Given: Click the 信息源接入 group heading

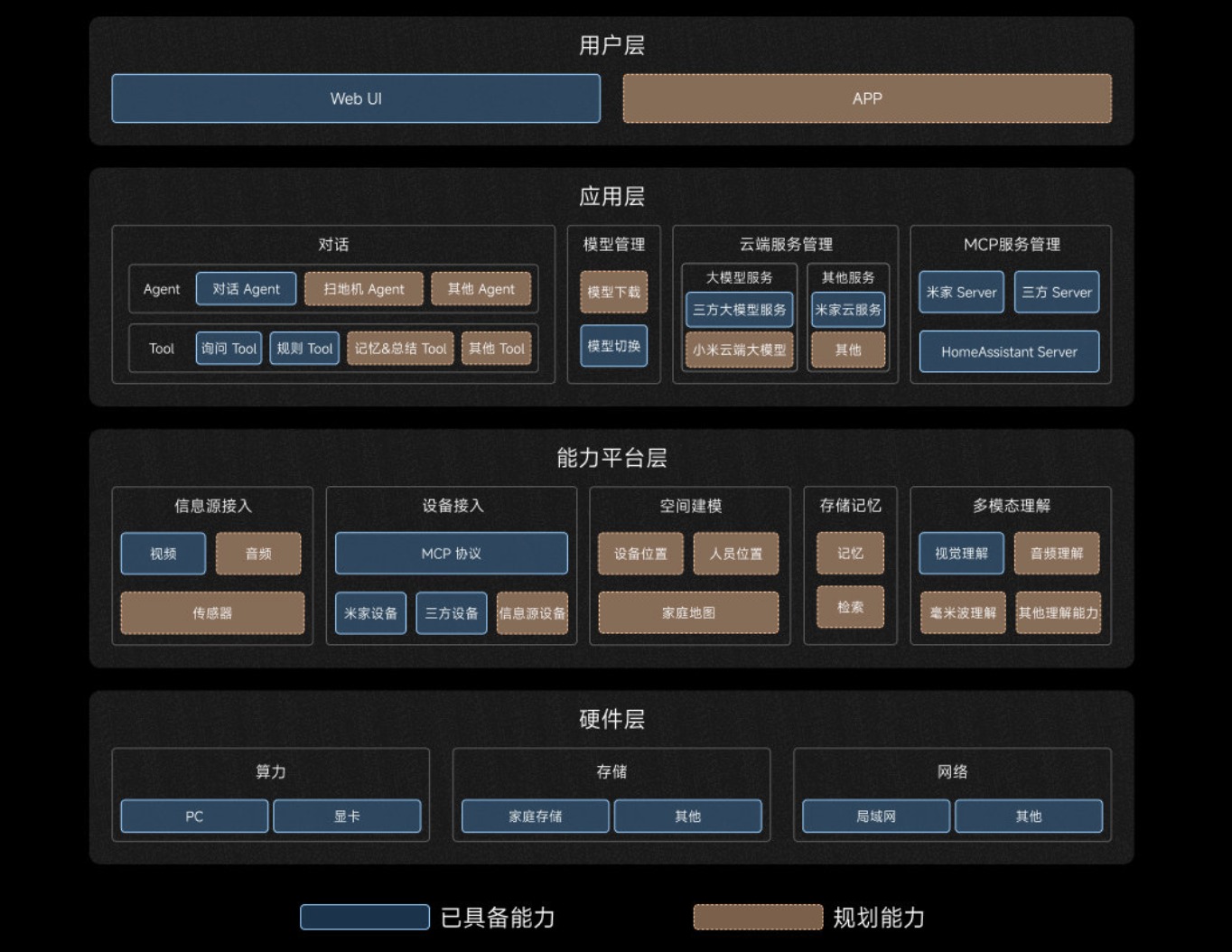Looking at the screenshot, I should click(212, 506).
